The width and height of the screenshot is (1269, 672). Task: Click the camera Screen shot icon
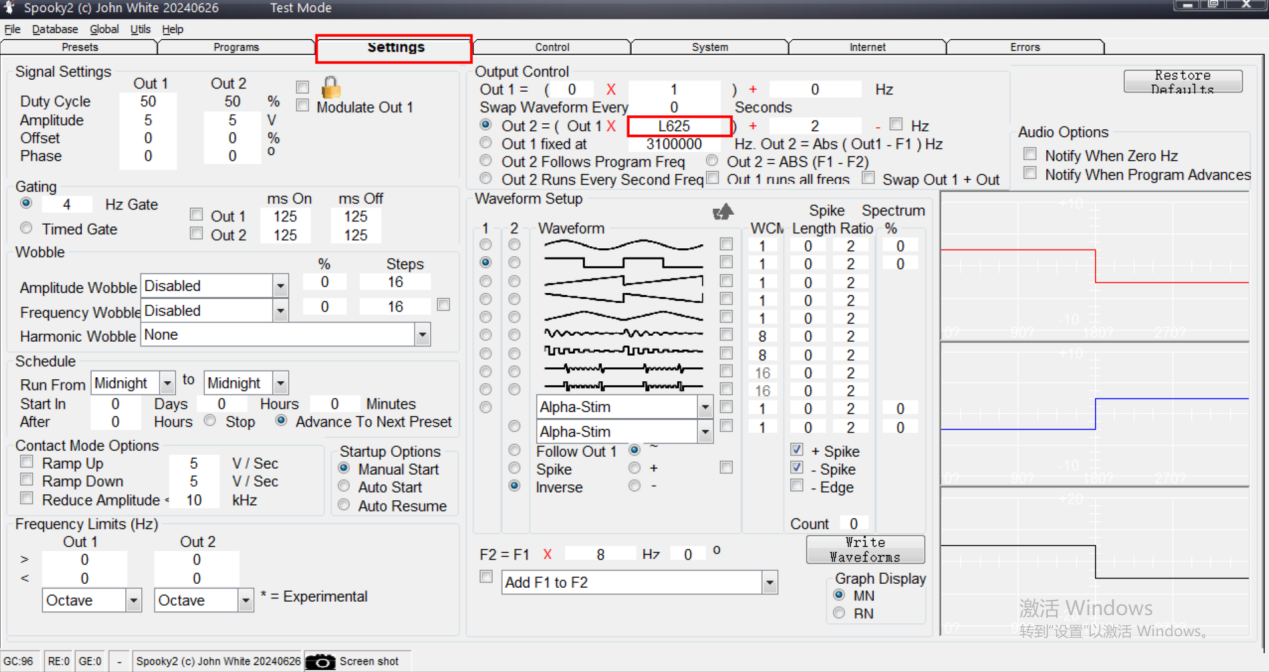coord(320,661)
